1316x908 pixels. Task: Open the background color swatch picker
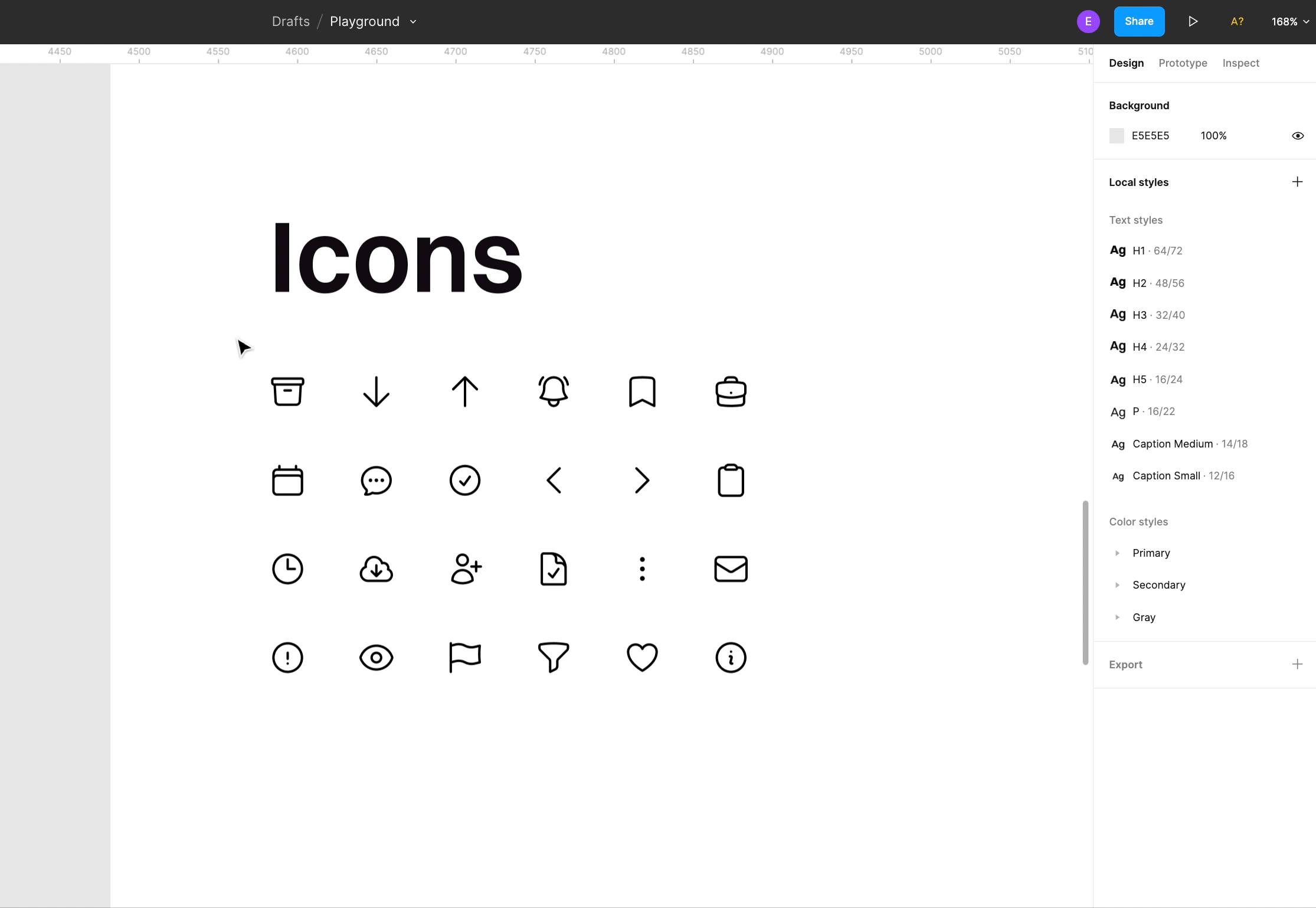(x=1117, y=136)
